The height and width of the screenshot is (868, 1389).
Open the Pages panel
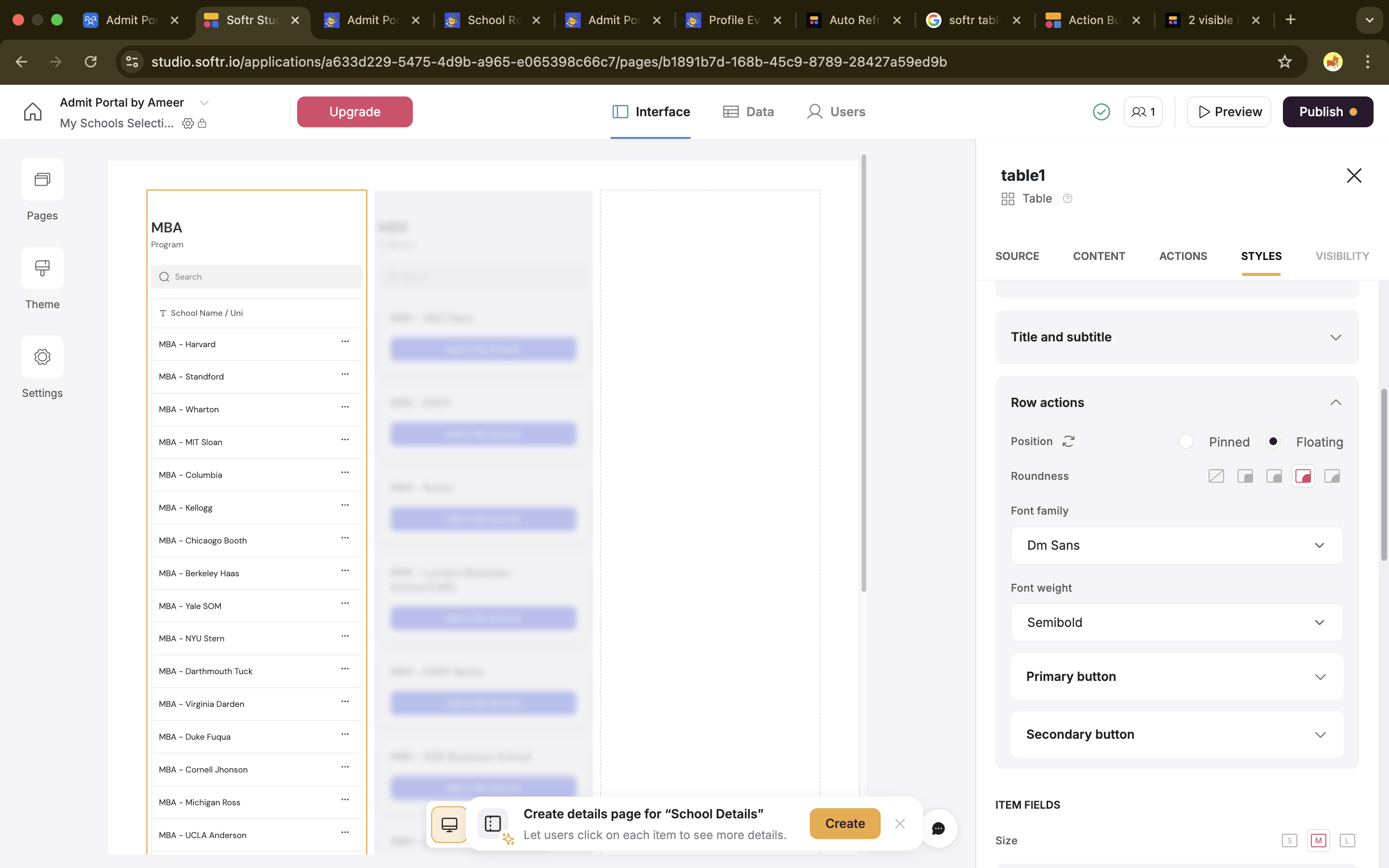point(42,179)
